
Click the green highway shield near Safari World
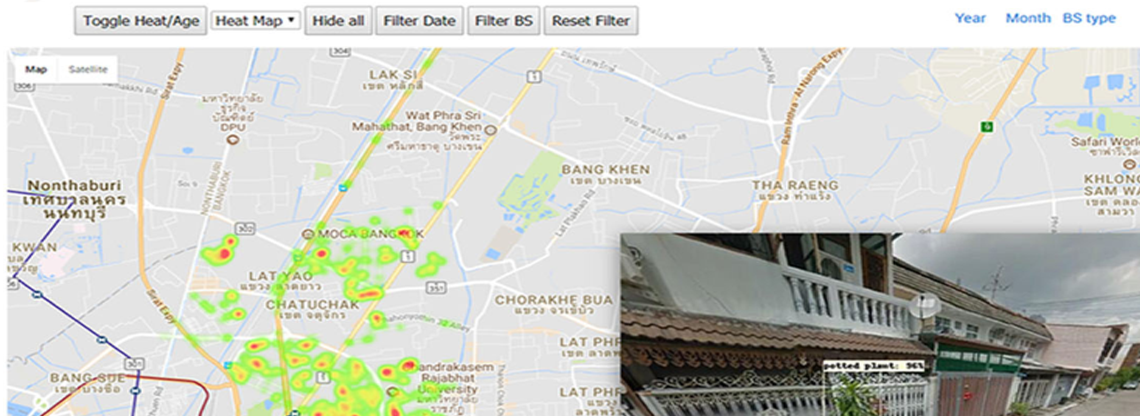[987, 127]
